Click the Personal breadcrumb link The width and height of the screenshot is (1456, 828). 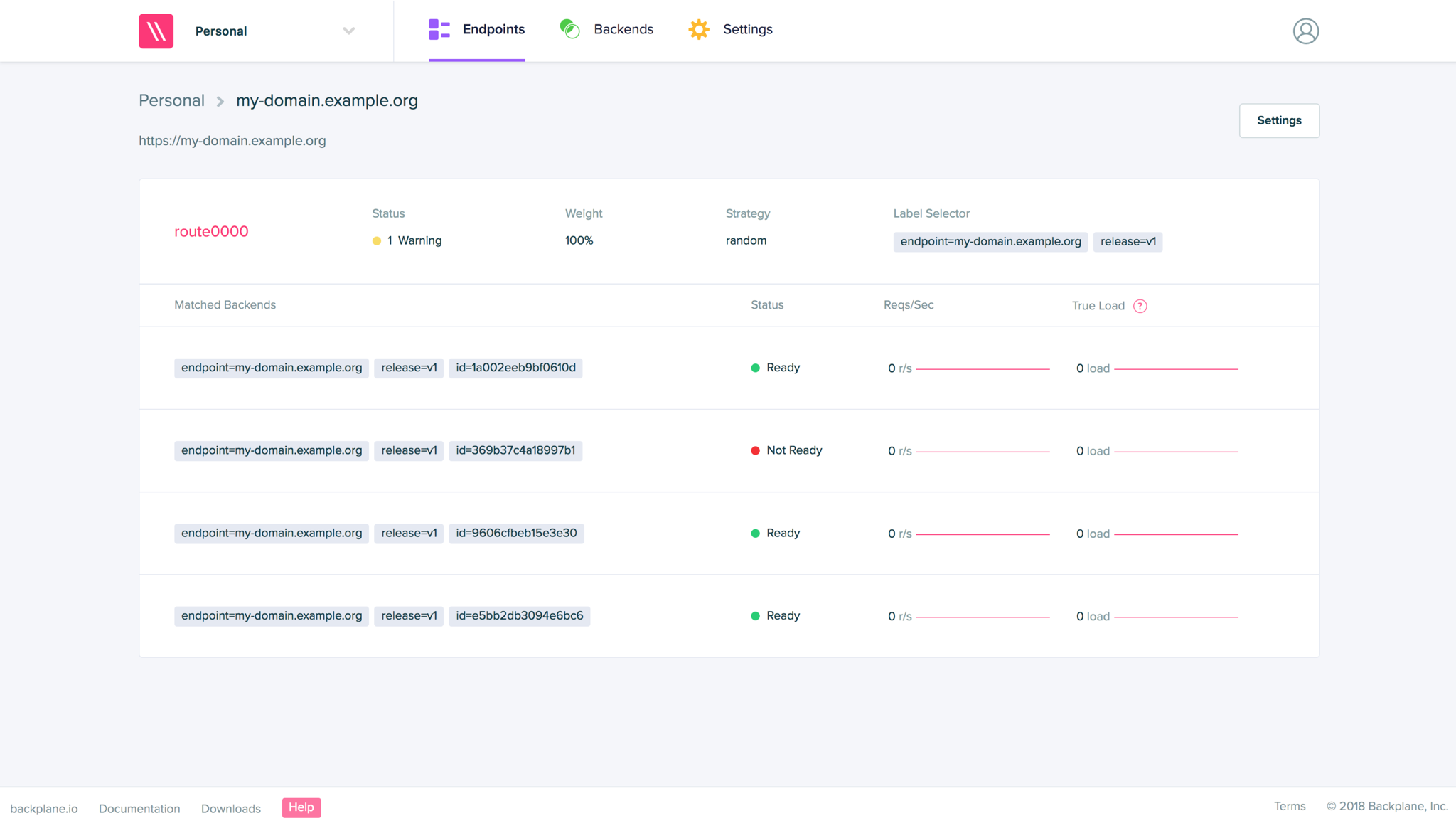tap(171, 100)
